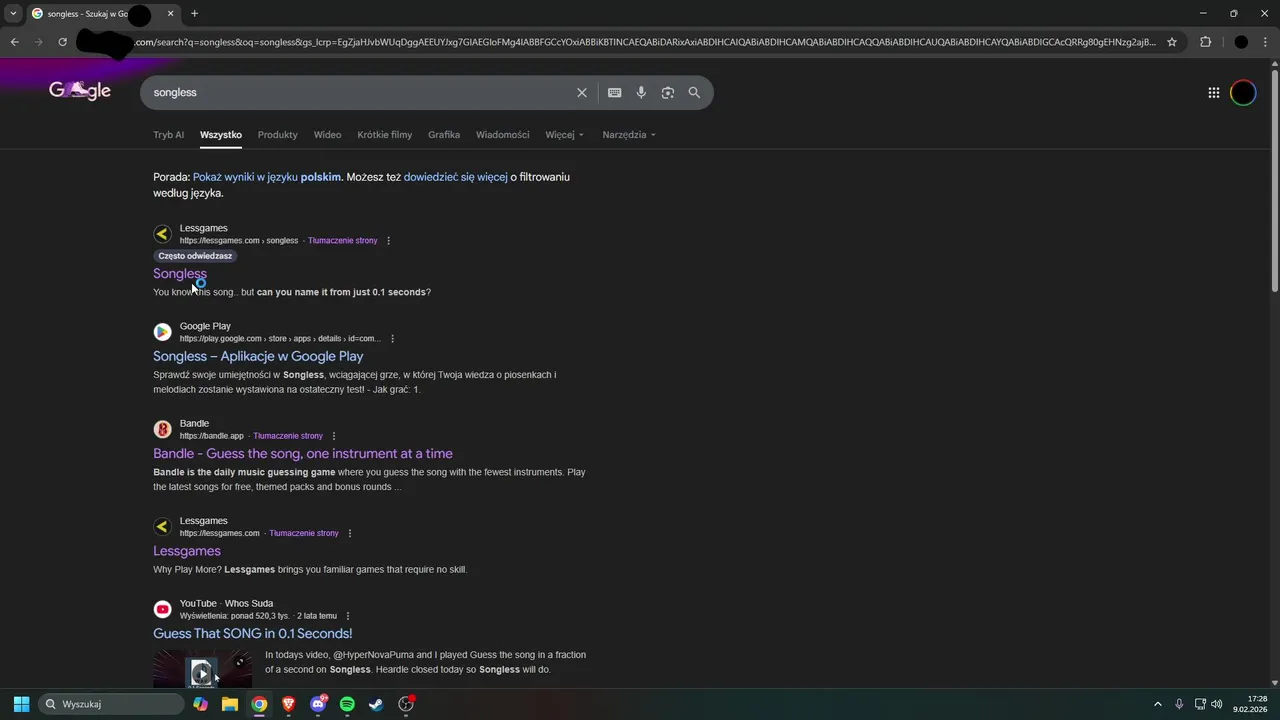Click the Często odwiedzasz badge
This screenshot has height=720, width=1280.
coord(195,256)
